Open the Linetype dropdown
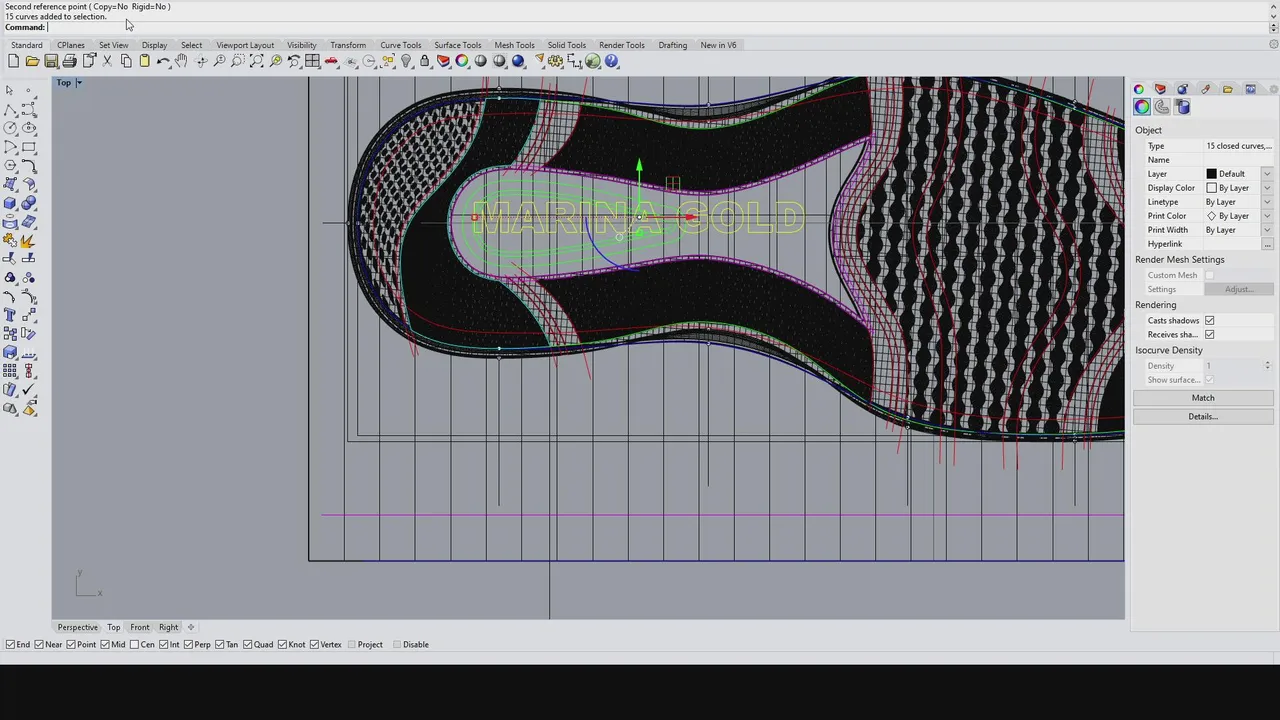This screenshot has width=1280, height=720. tap(1267, 202)
